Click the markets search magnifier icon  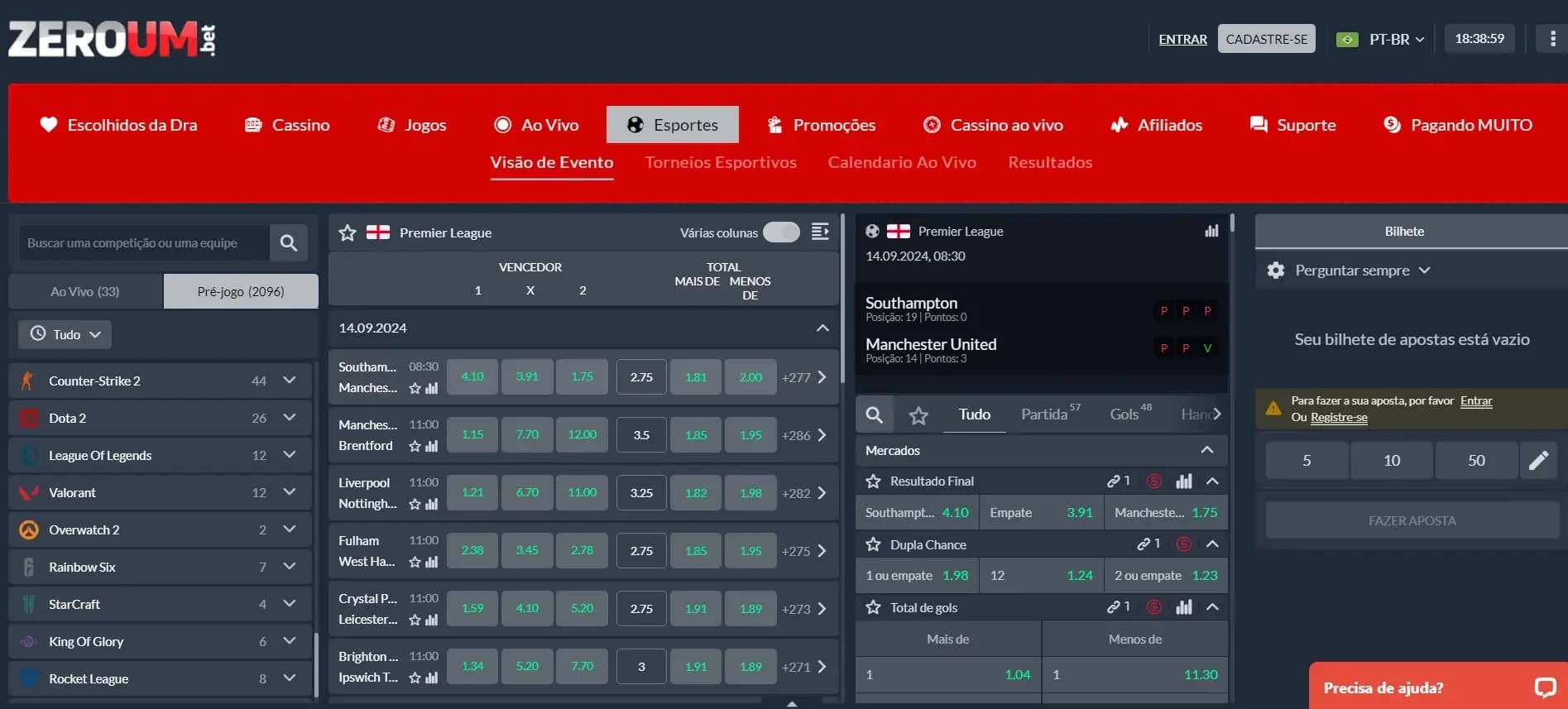pyautogui.click(x=874, y=414)
